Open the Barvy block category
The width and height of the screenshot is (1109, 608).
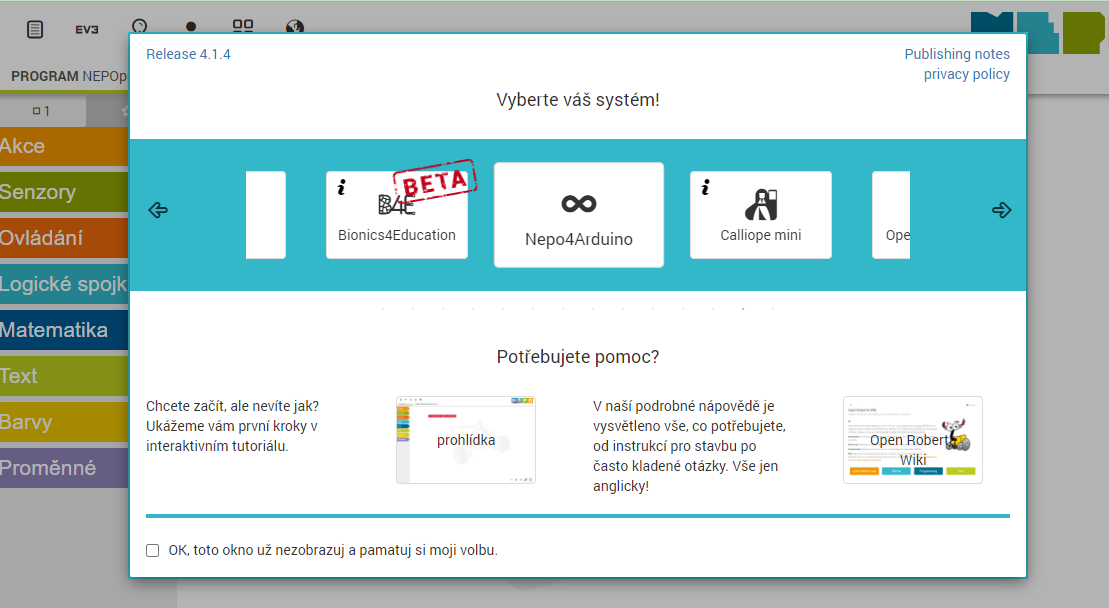tap(64, 422)
